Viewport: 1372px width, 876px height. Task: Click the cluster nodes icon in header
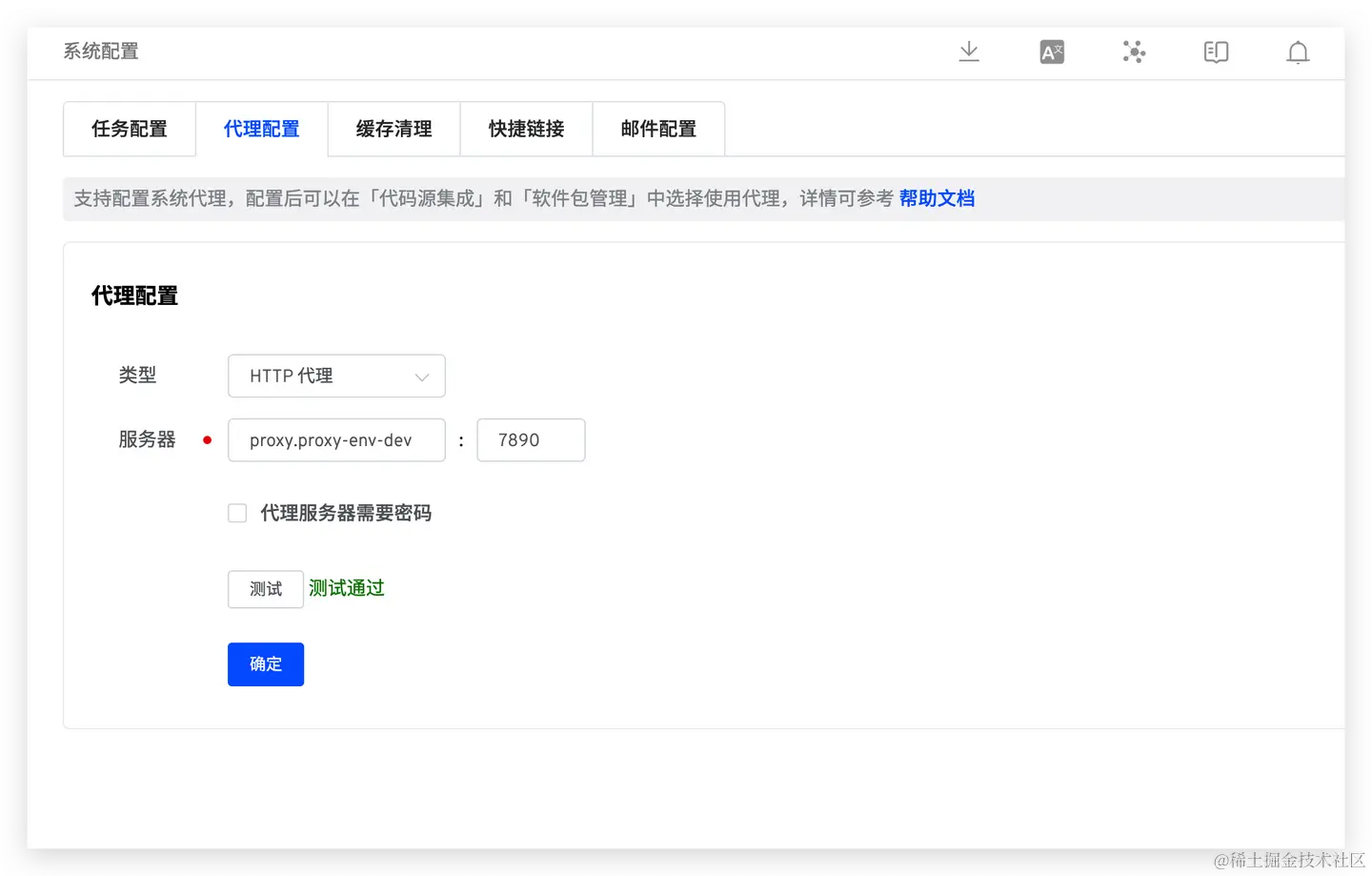coord(1134,51)
